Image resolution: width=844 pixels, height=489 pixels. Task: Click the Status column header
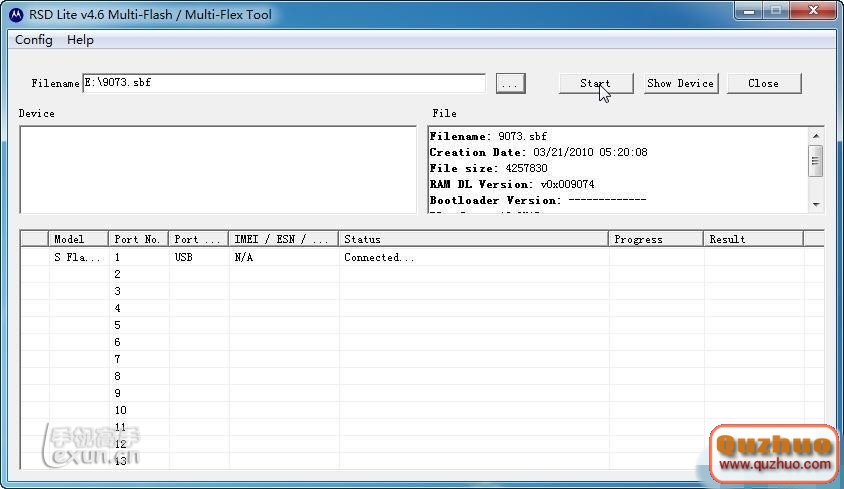(474, 239)
